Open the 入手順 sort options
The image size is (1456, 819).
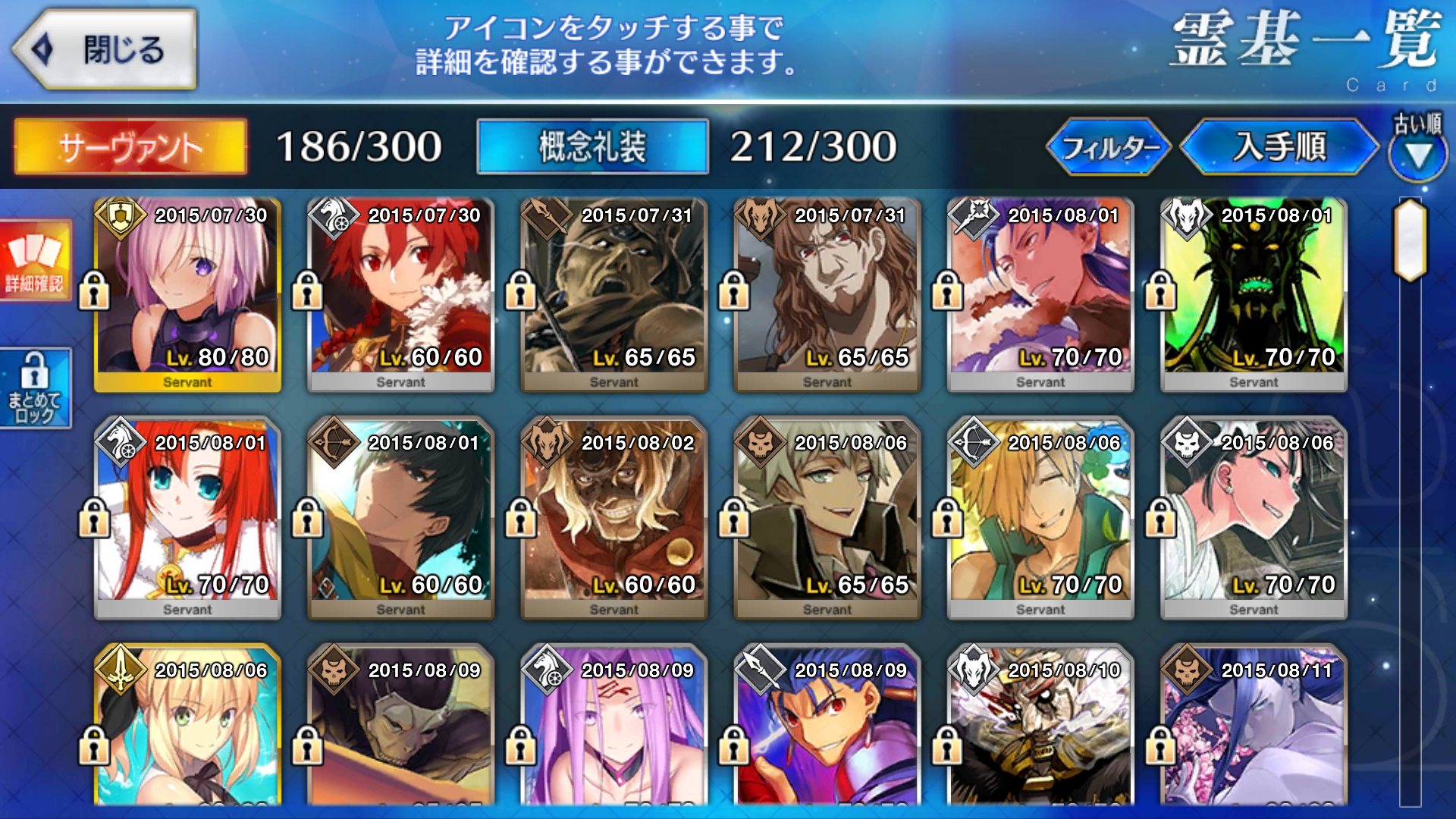(1280, 146)
